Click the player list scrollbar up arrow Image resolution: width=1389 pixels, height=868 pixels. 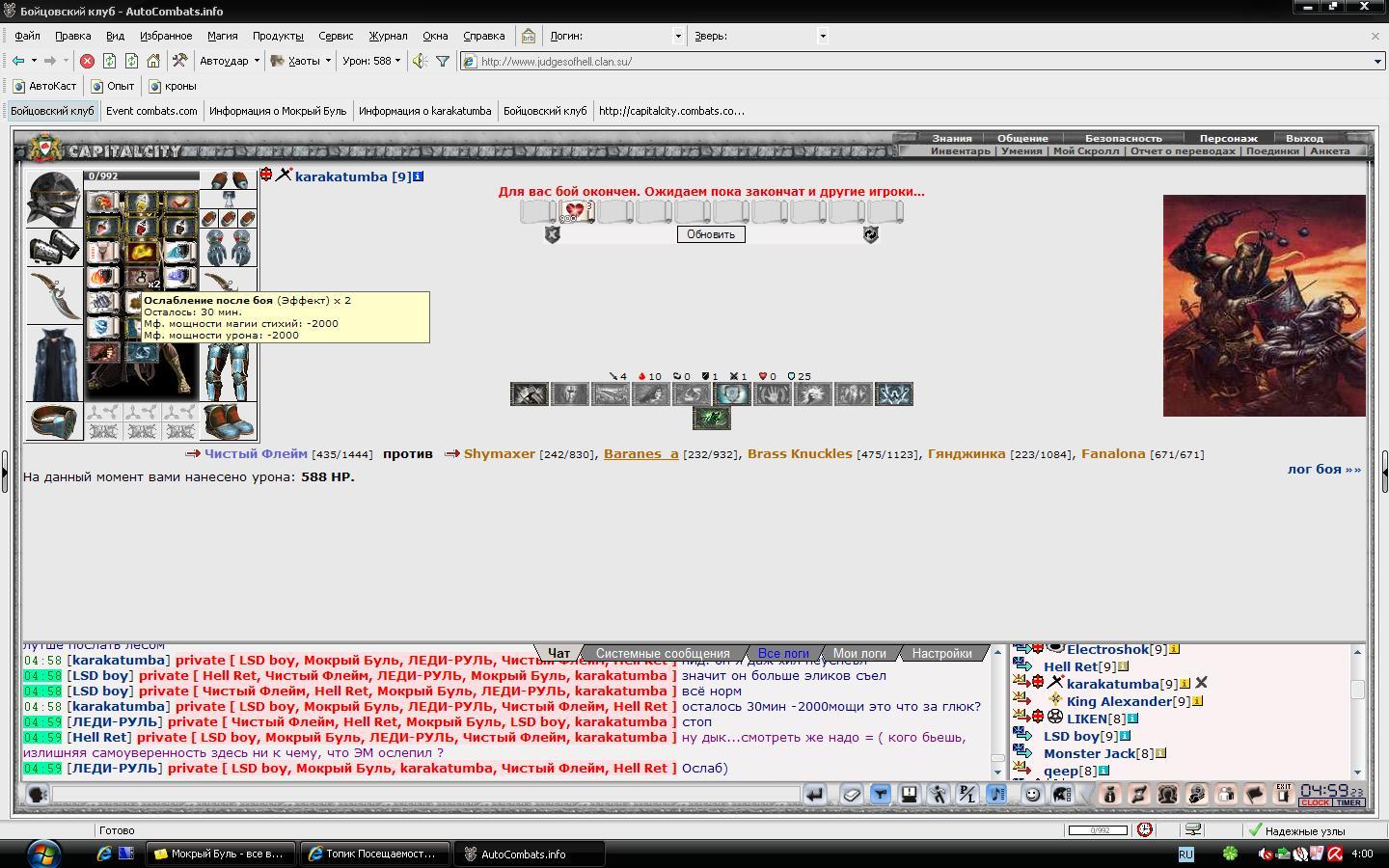click(x=1358, y=652)
